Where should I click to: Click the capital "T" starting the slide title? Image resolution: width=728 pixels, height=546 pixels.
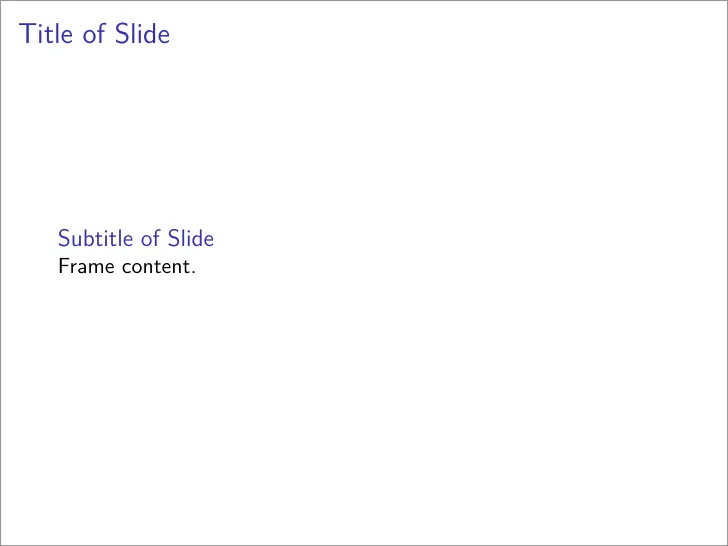coord(26,34)
